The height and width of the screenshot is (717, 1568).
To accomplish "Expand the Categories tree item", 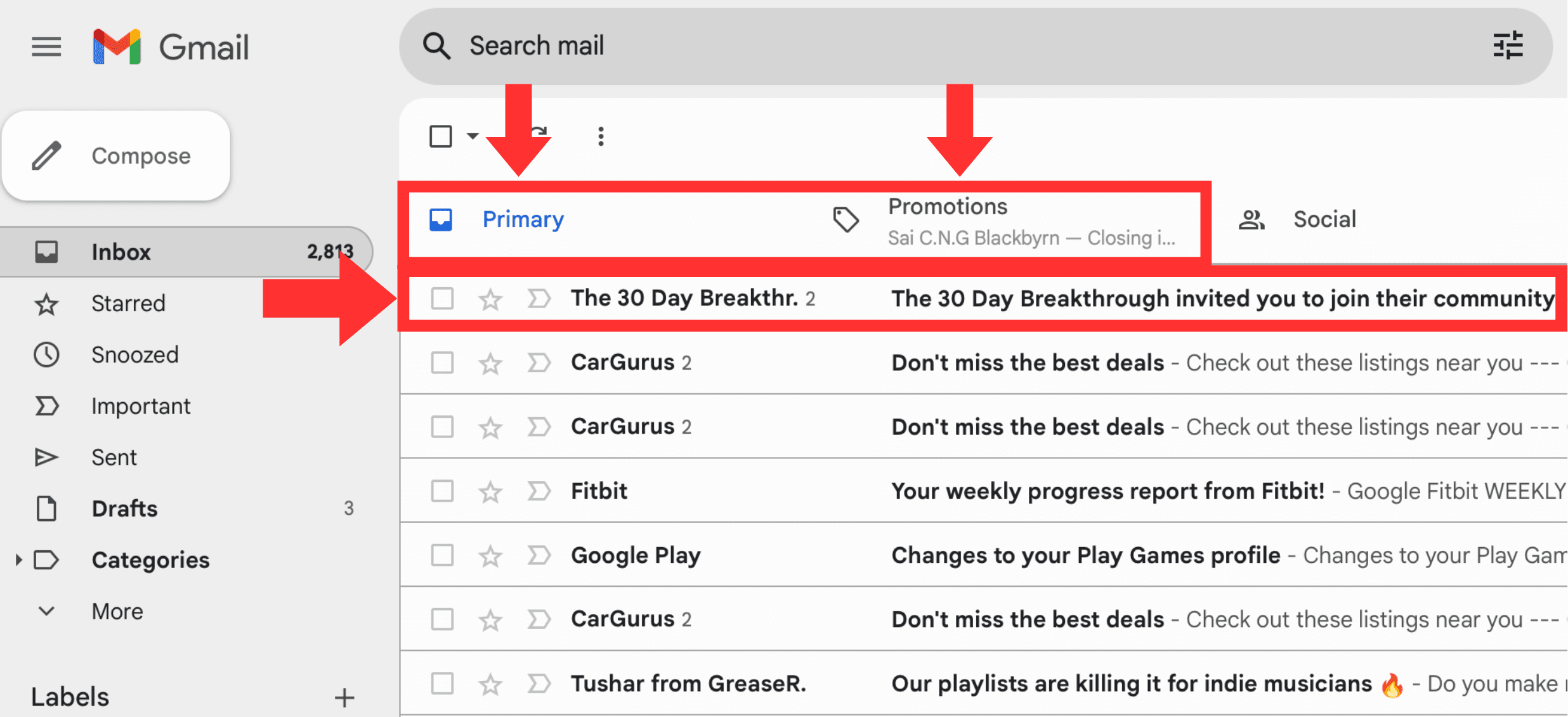I will pyautogui.click(x=18, y=560).
